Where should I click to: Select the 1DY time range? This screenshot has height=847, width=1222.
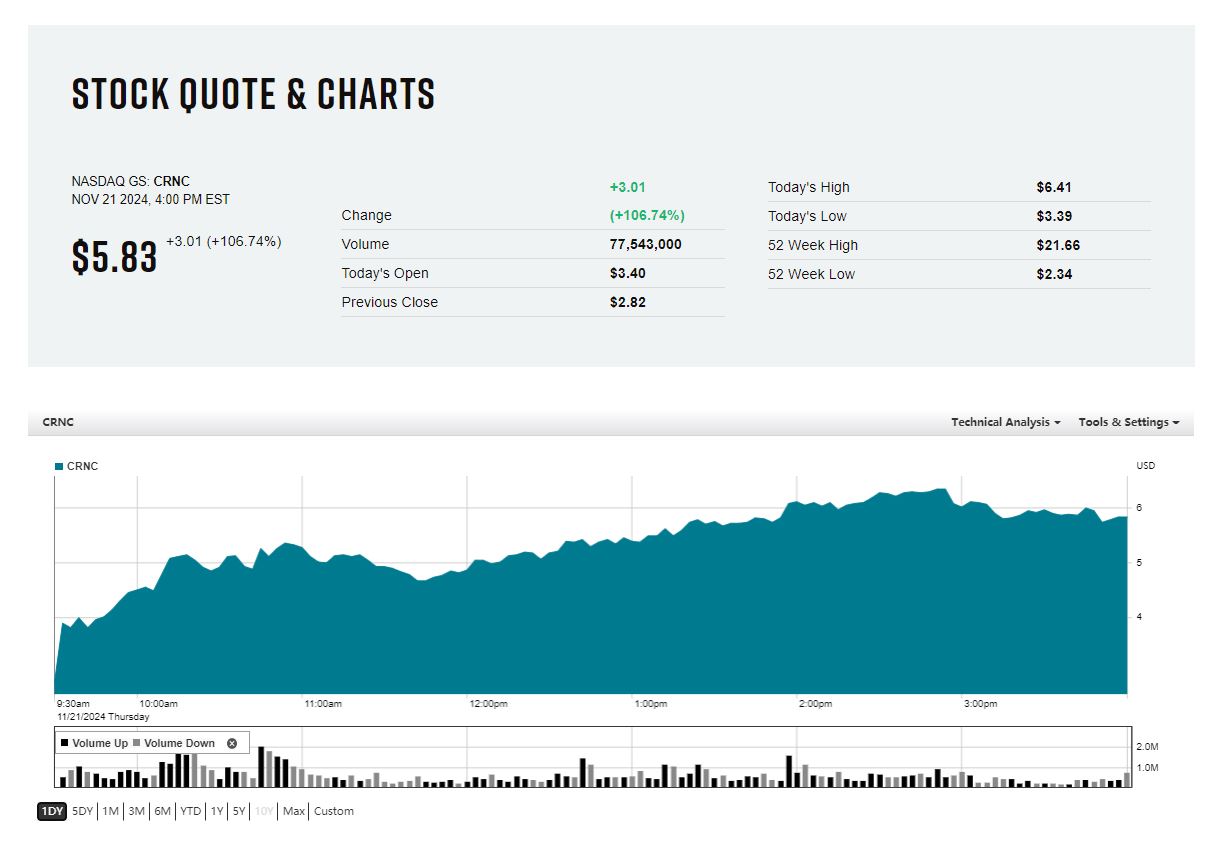[52, 811]
